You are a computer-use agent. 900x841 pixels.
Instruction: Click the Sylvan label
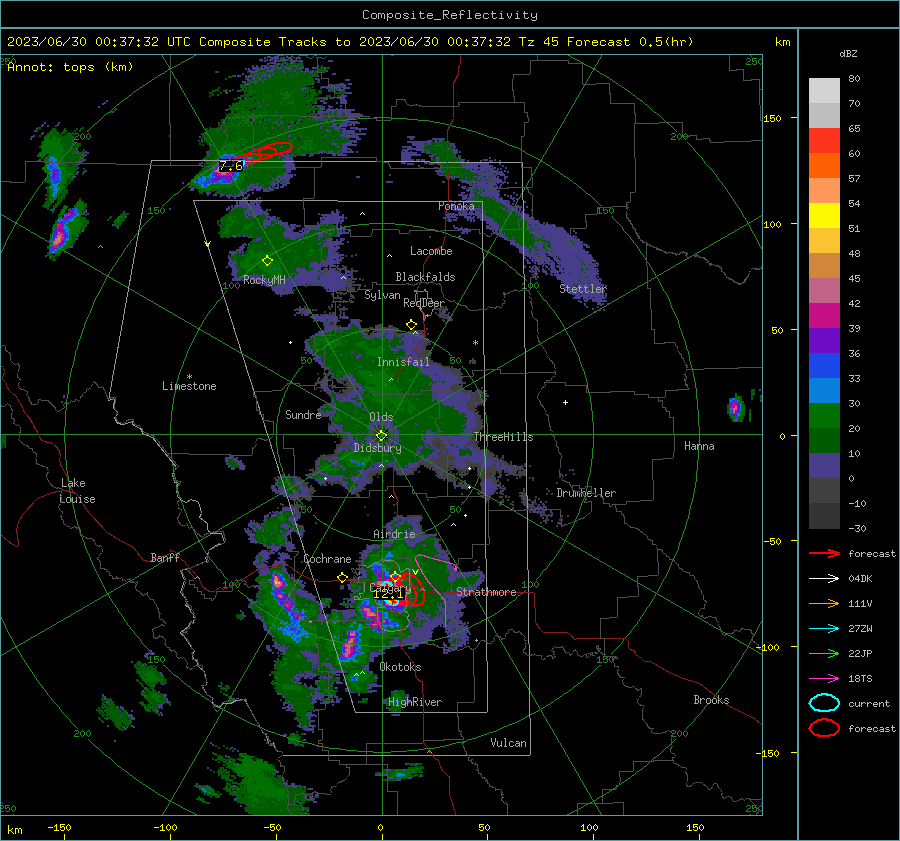(382, 295)
